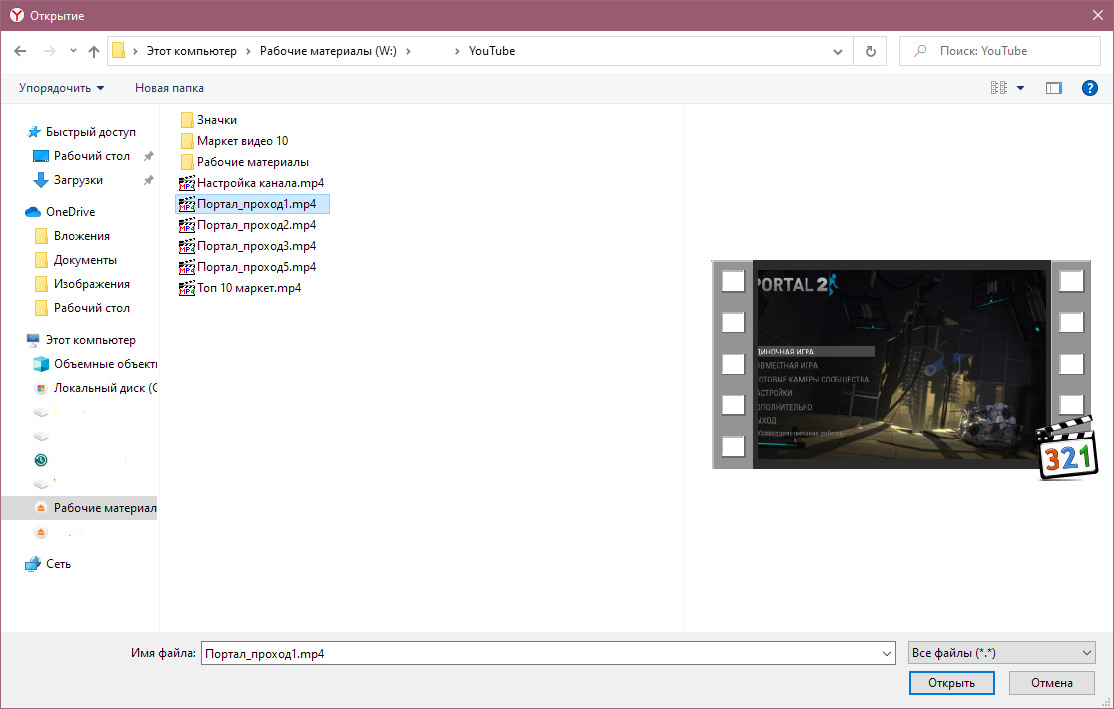1114x709 pixels.
Task: Expand chevron after Этот компьютер breadcrumb
Action: coord(249,51)
